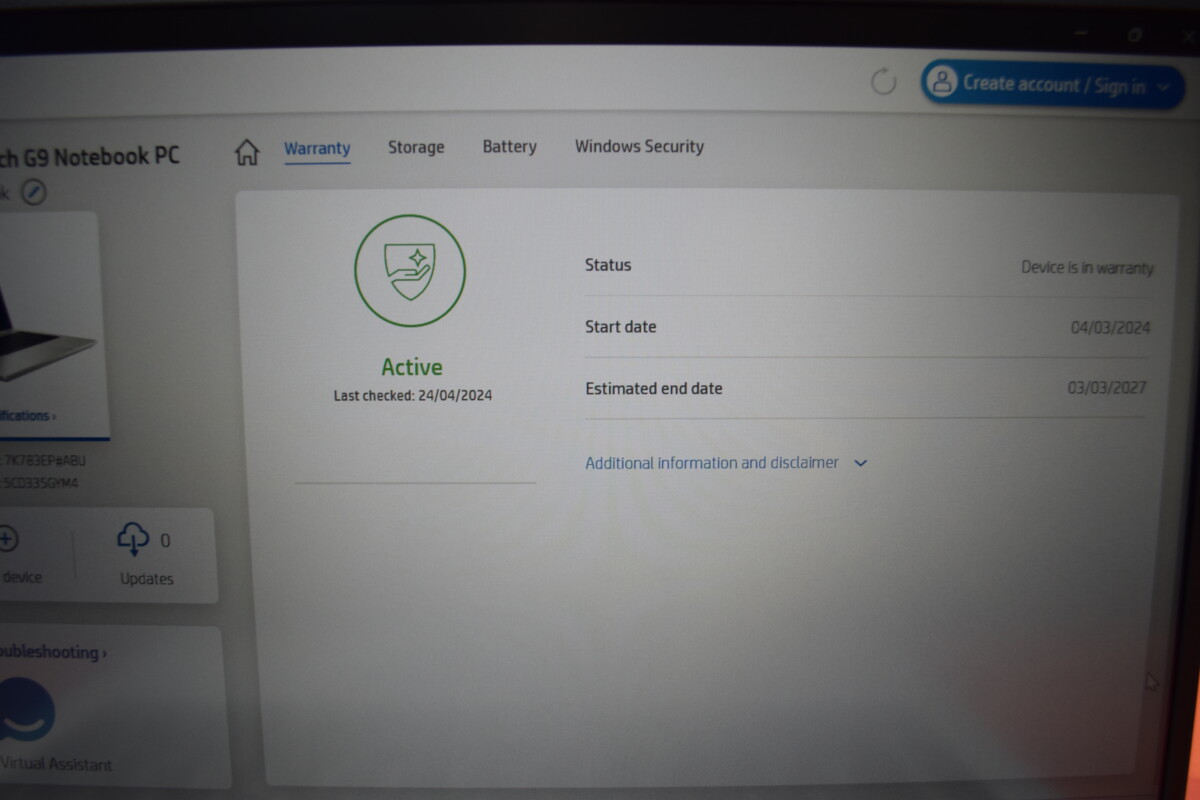Click the Active status text

412,367
